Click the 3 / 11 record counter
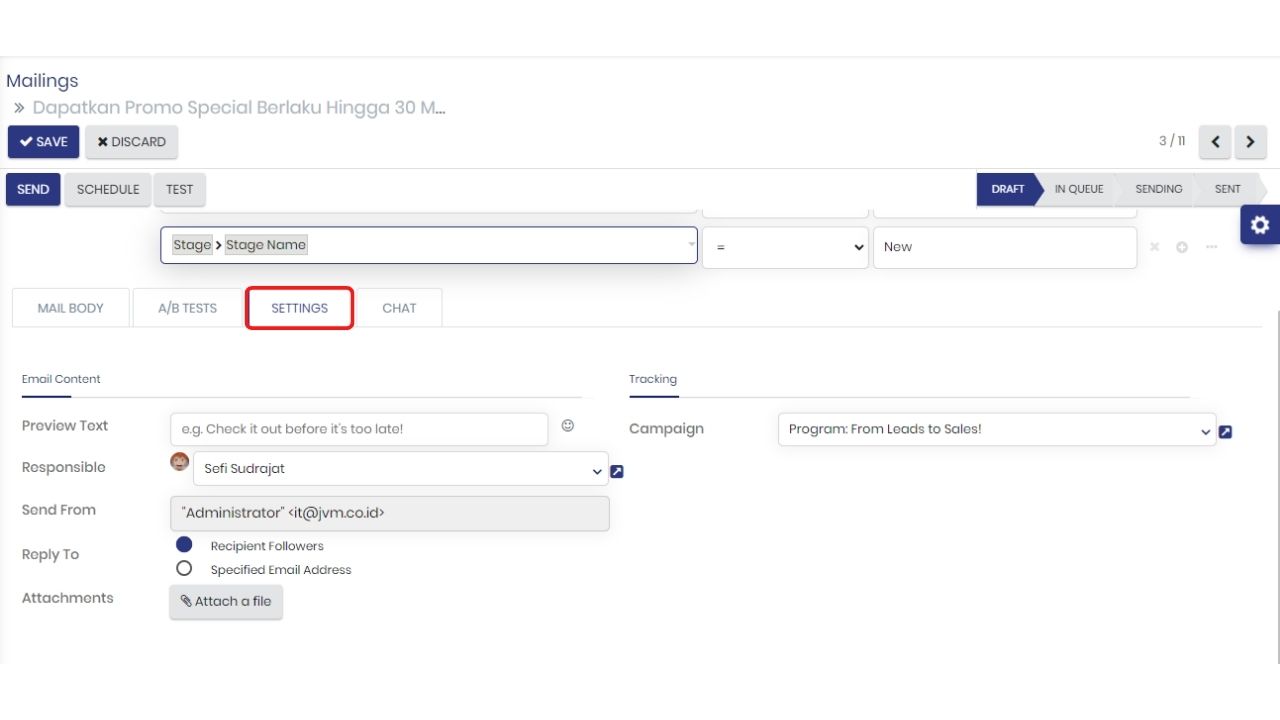Image resolution: width=1280 pixels, height=720 pixels. pyautogui.click(x=1172, y=141)
